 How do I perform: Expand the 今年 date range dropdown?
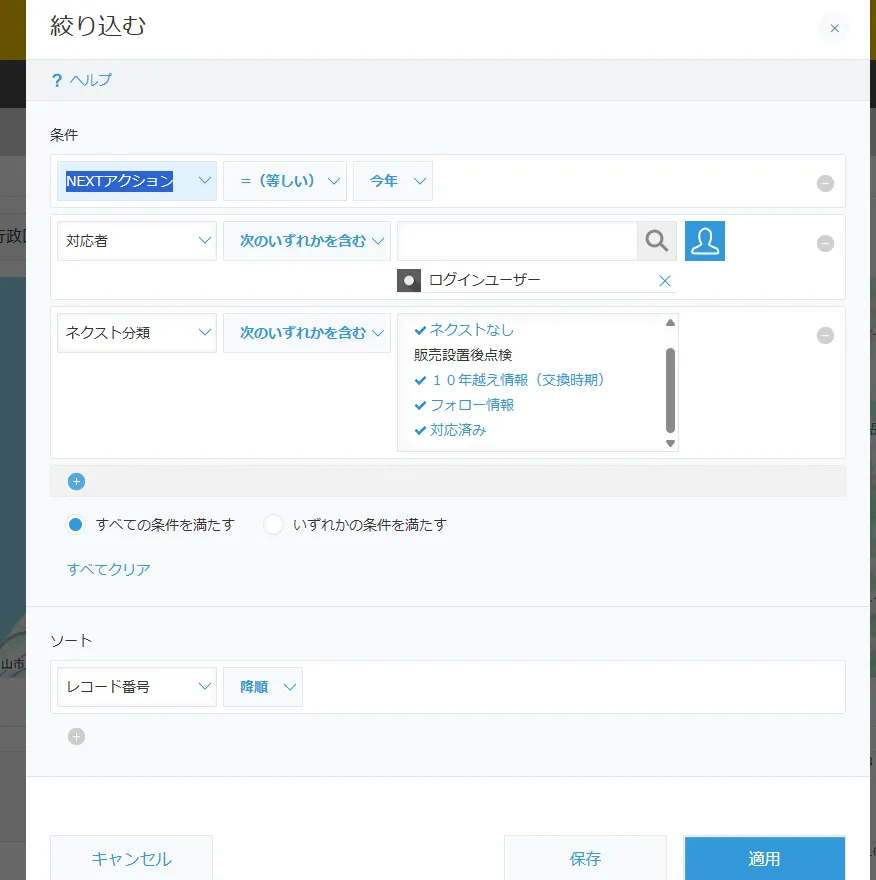pyautogui.click(x=393, y=181)
